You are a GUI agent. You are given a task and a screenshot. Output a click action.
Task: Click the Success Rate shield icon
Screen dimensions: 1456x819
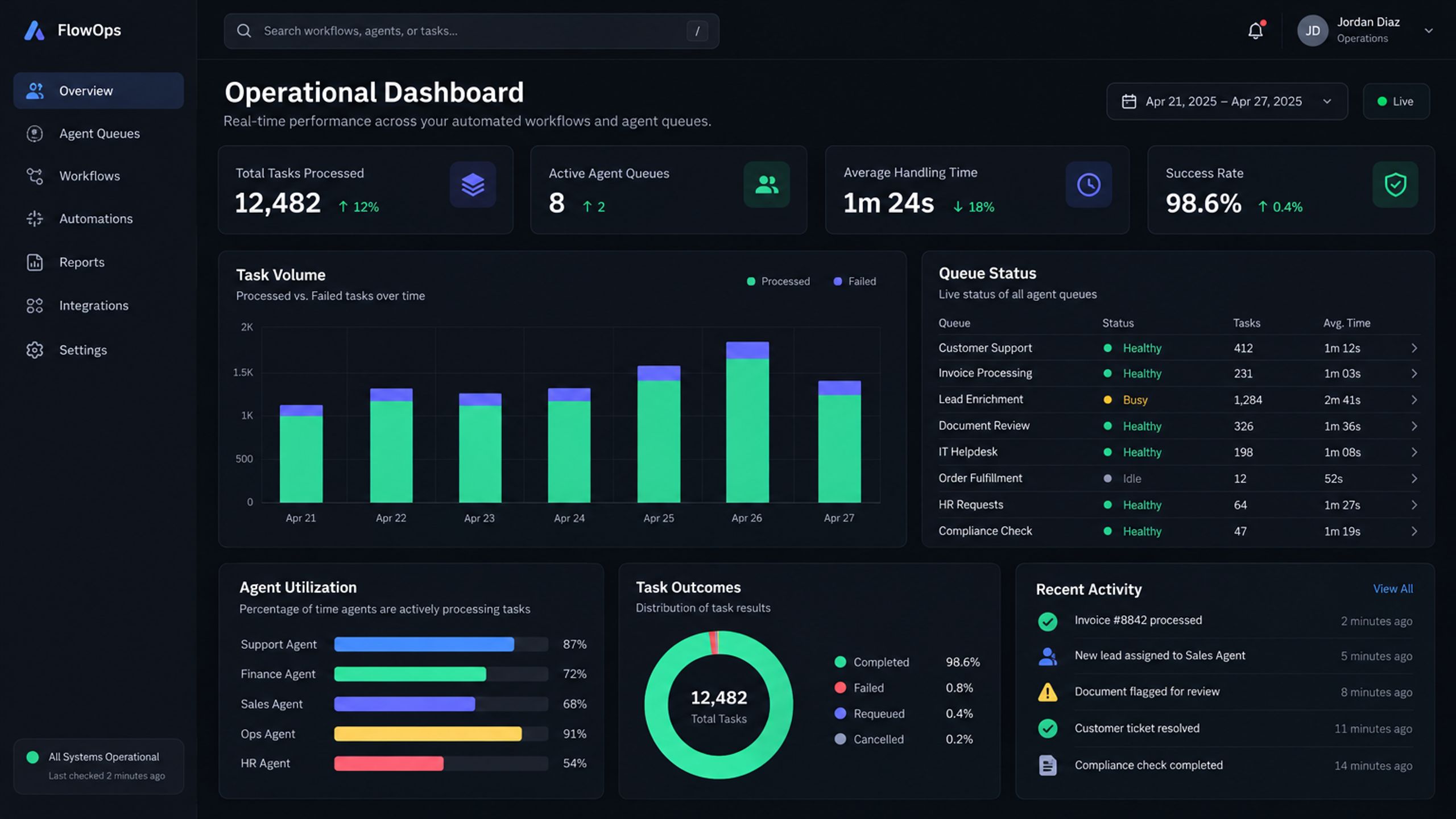tap(1395, 184)
